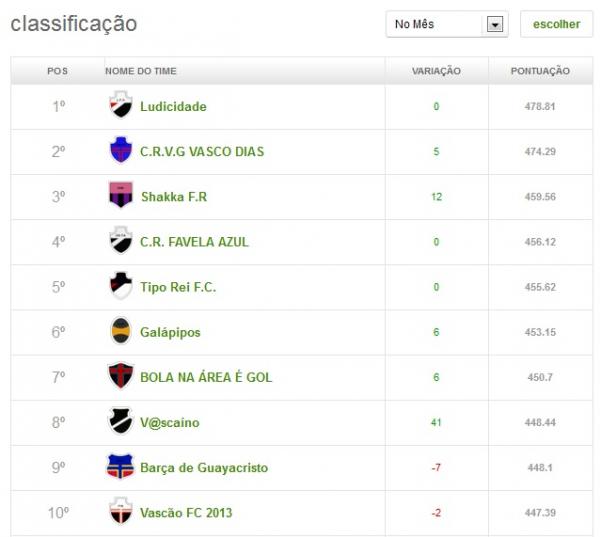The height and width of the screenshot is (537, 600).
Task: Sort by the VARIAÇÃO column header
Action: pyautogui.click(x=436, y=71)
